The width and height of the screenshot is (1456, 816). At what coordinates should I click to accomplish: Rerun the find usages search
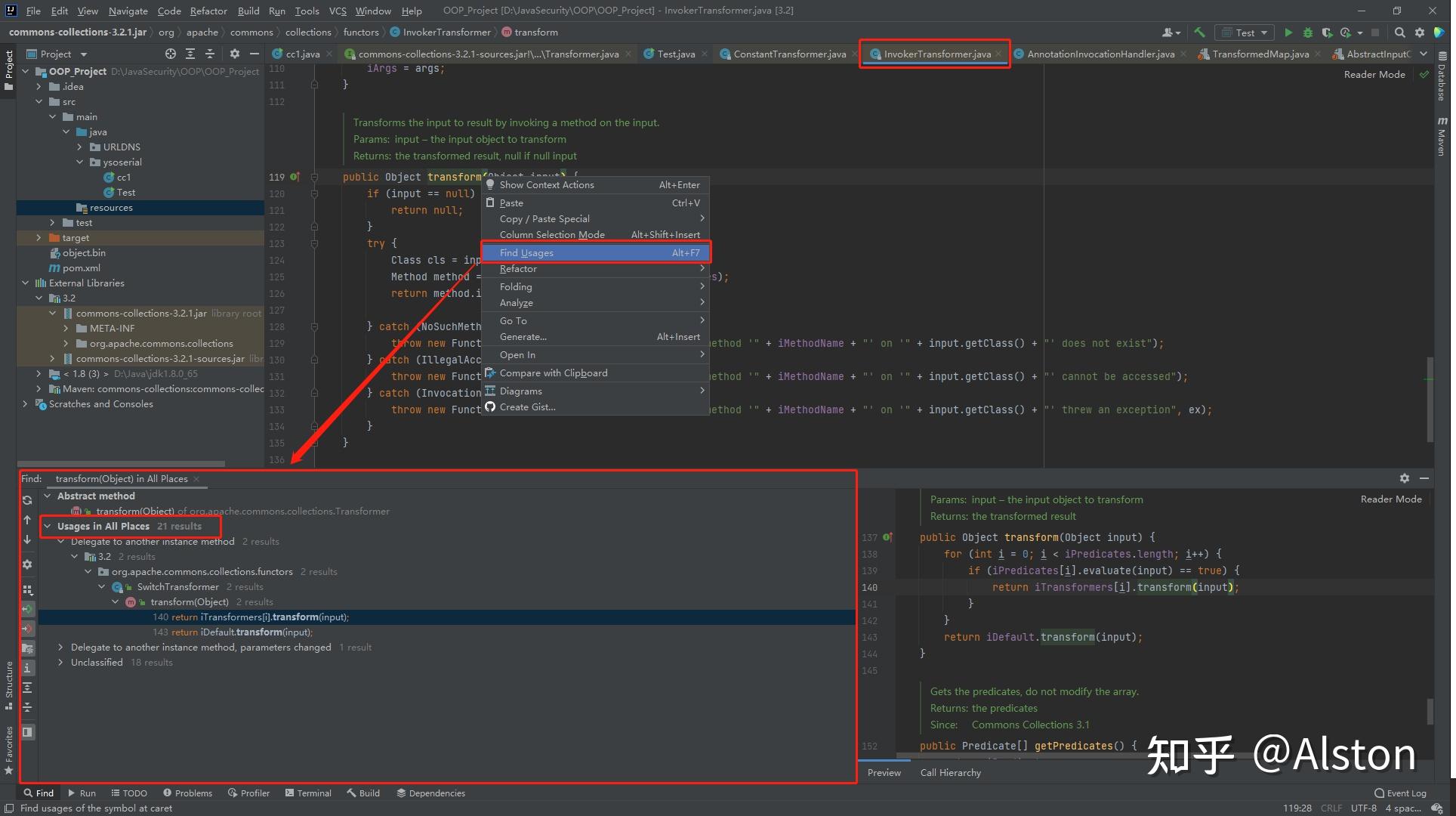point(27,500)
